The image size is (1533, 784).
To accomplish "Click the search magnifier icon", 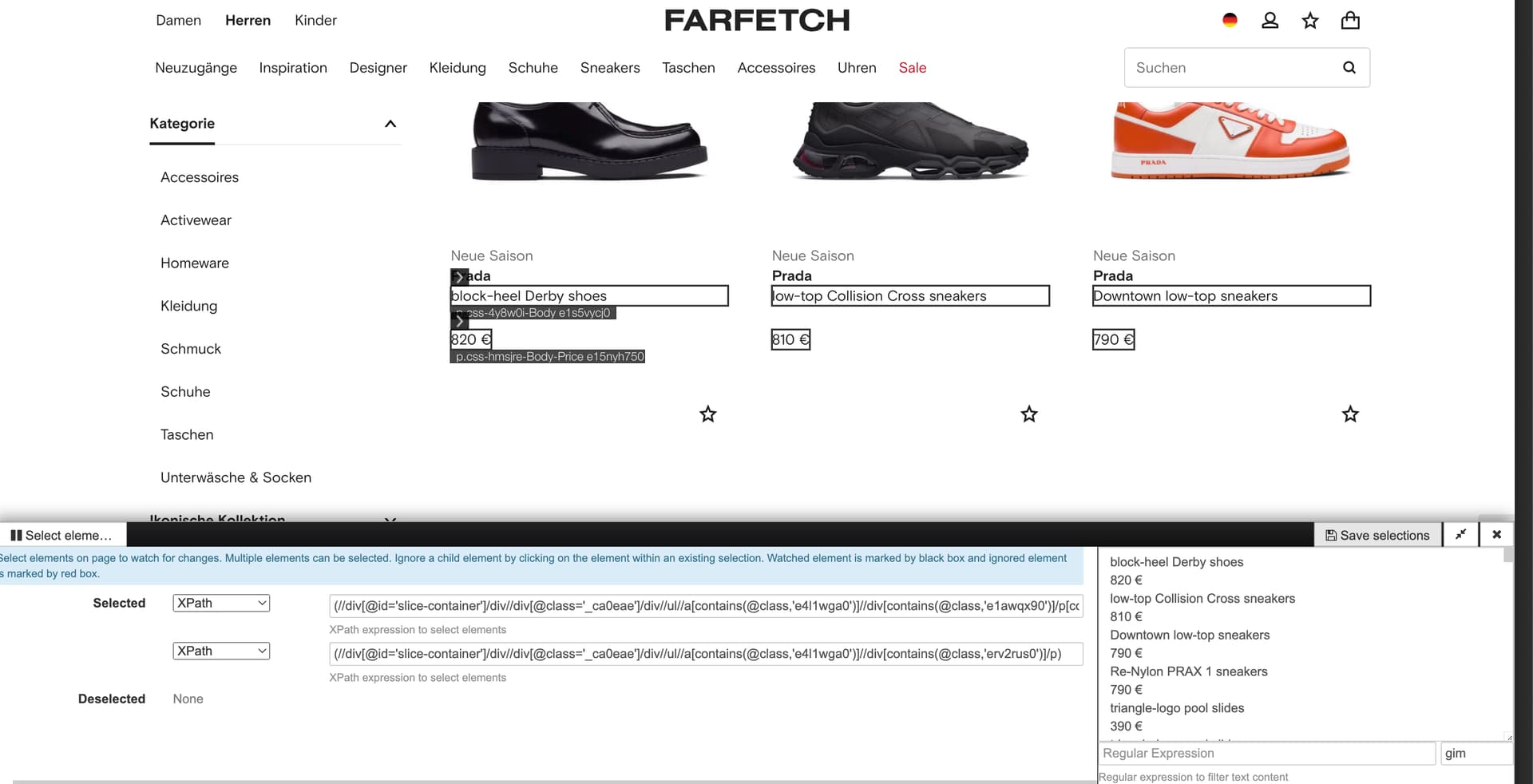I will 1349,68.
